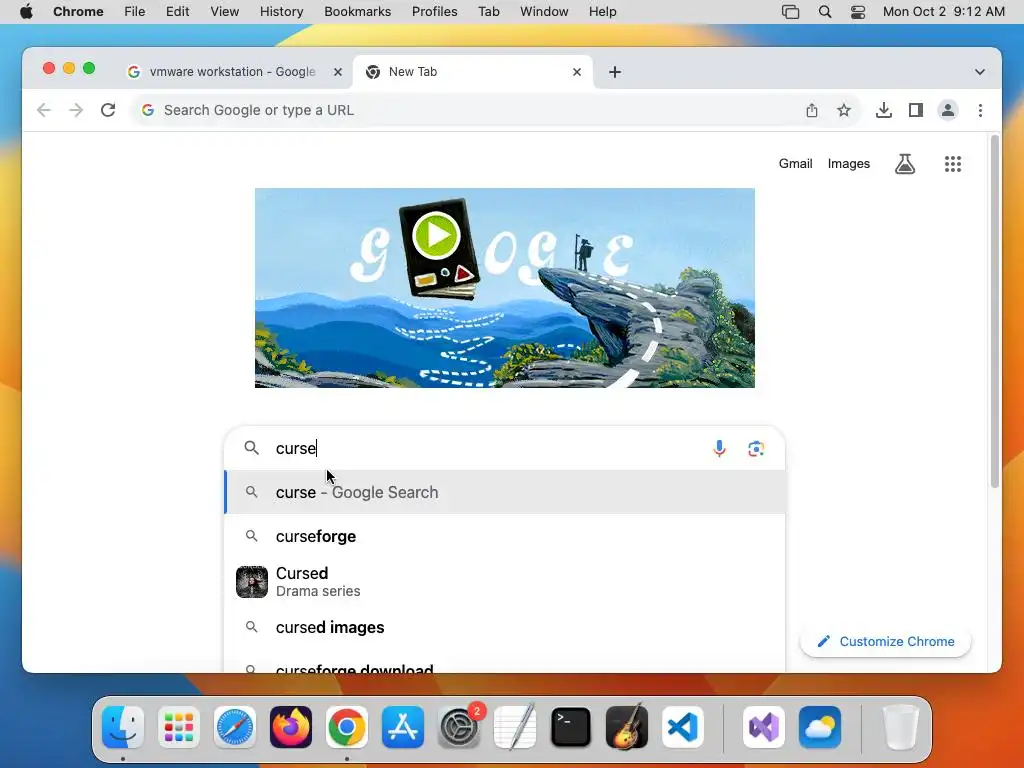Choose the curseforge suggestion
The height and width of the screenshot is (768, 1024).
pyautogui.click(x=505, y=536)
